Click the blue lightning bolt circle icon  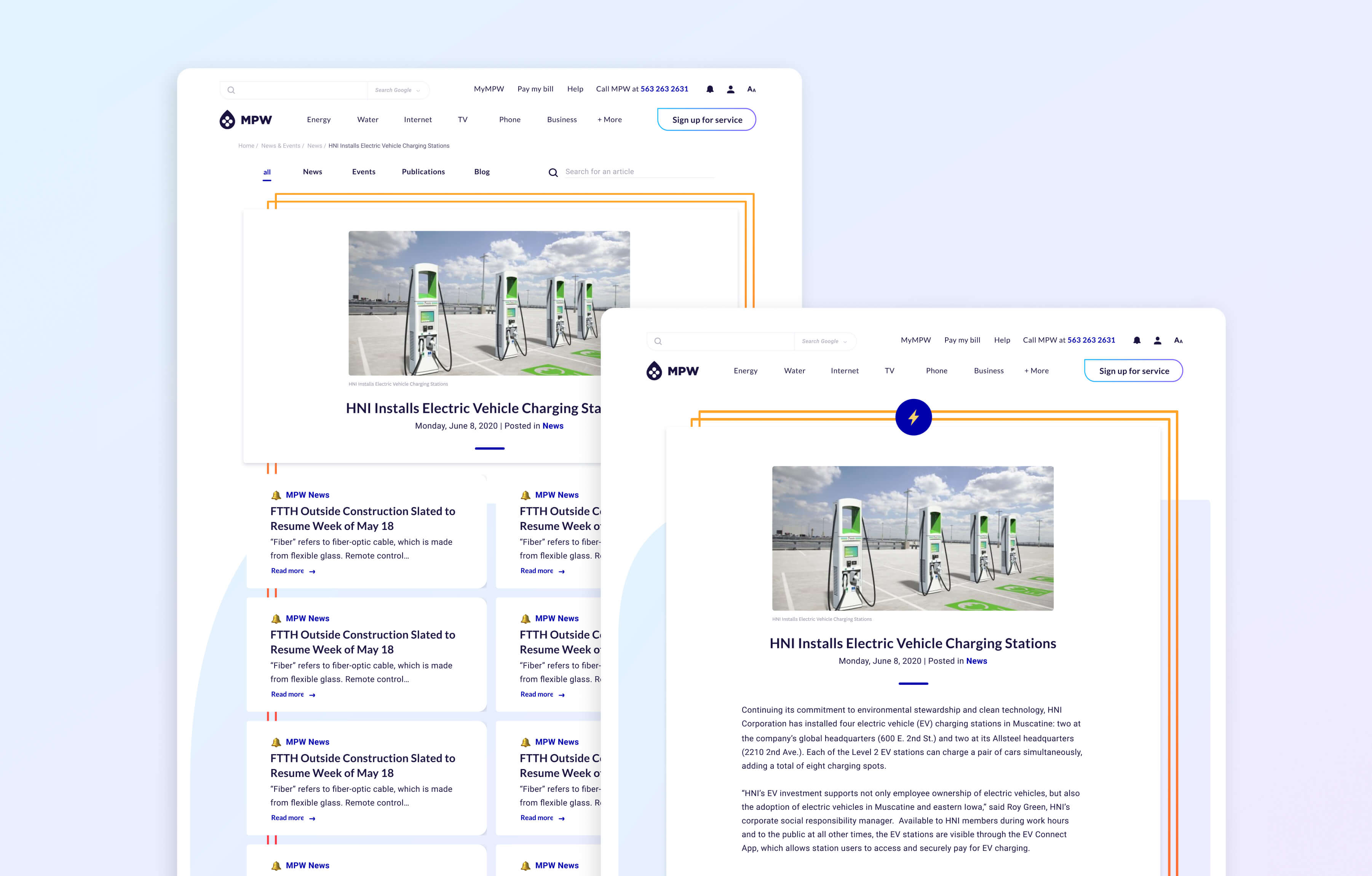point(914,418)
